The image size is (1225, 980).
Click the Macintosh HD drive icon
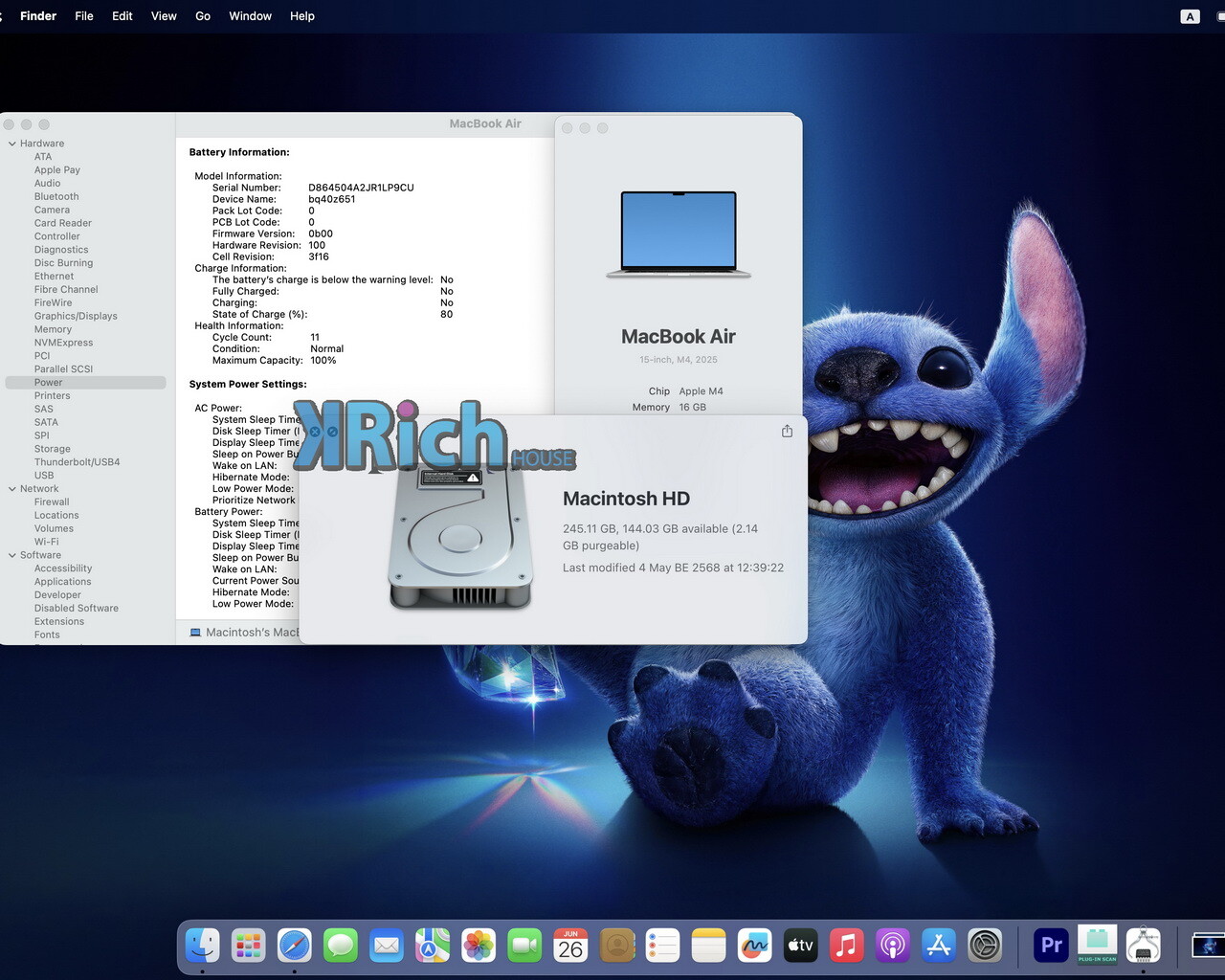tap(460, 538)
